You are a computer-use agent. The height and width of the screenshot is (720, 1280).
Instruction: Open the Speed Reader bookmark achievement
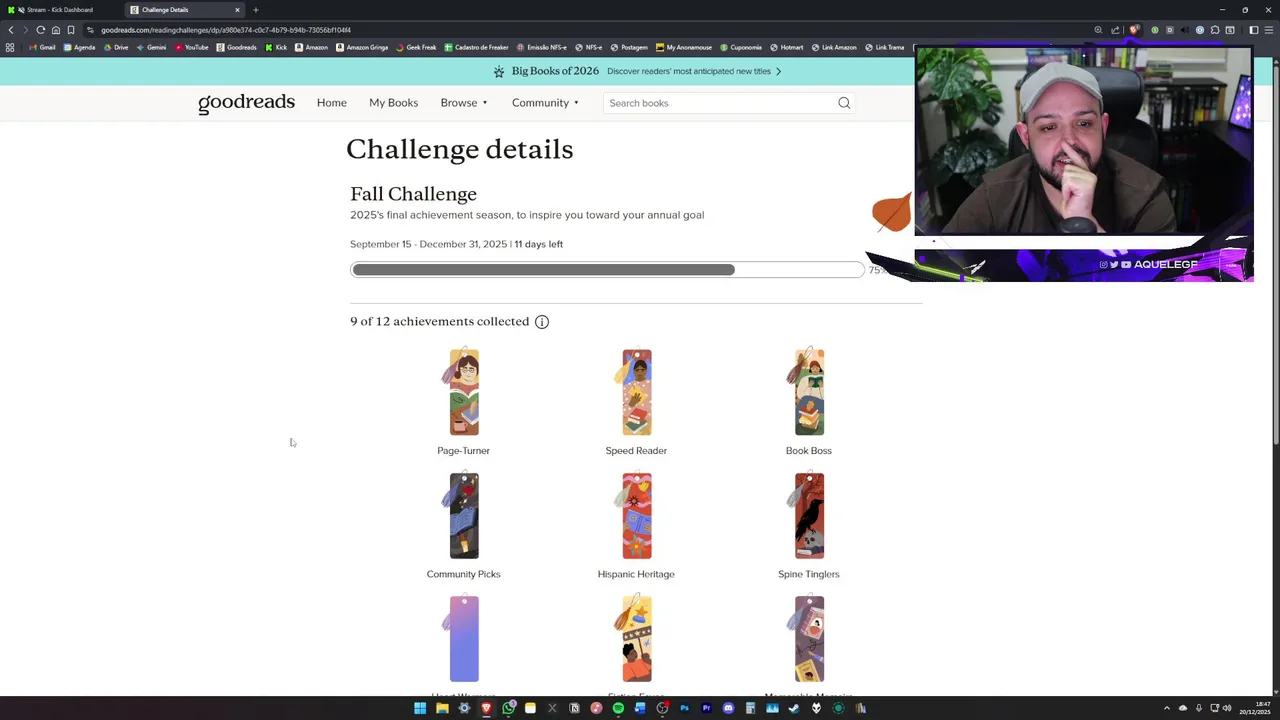[636, 392]
